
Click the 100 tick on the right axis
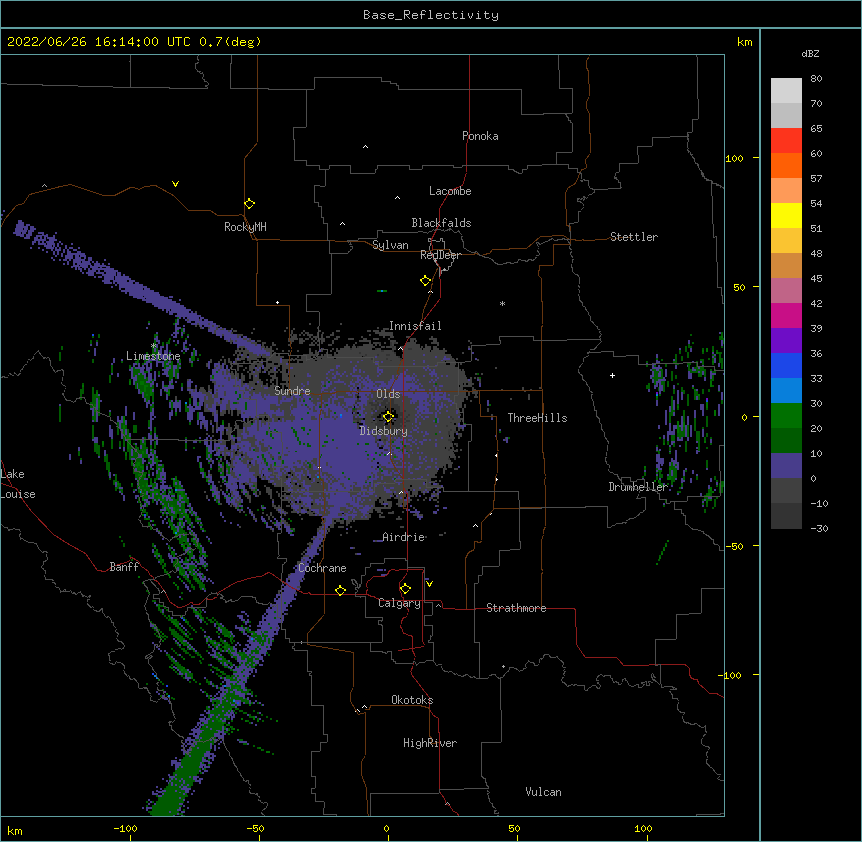(x=734, y=158)
